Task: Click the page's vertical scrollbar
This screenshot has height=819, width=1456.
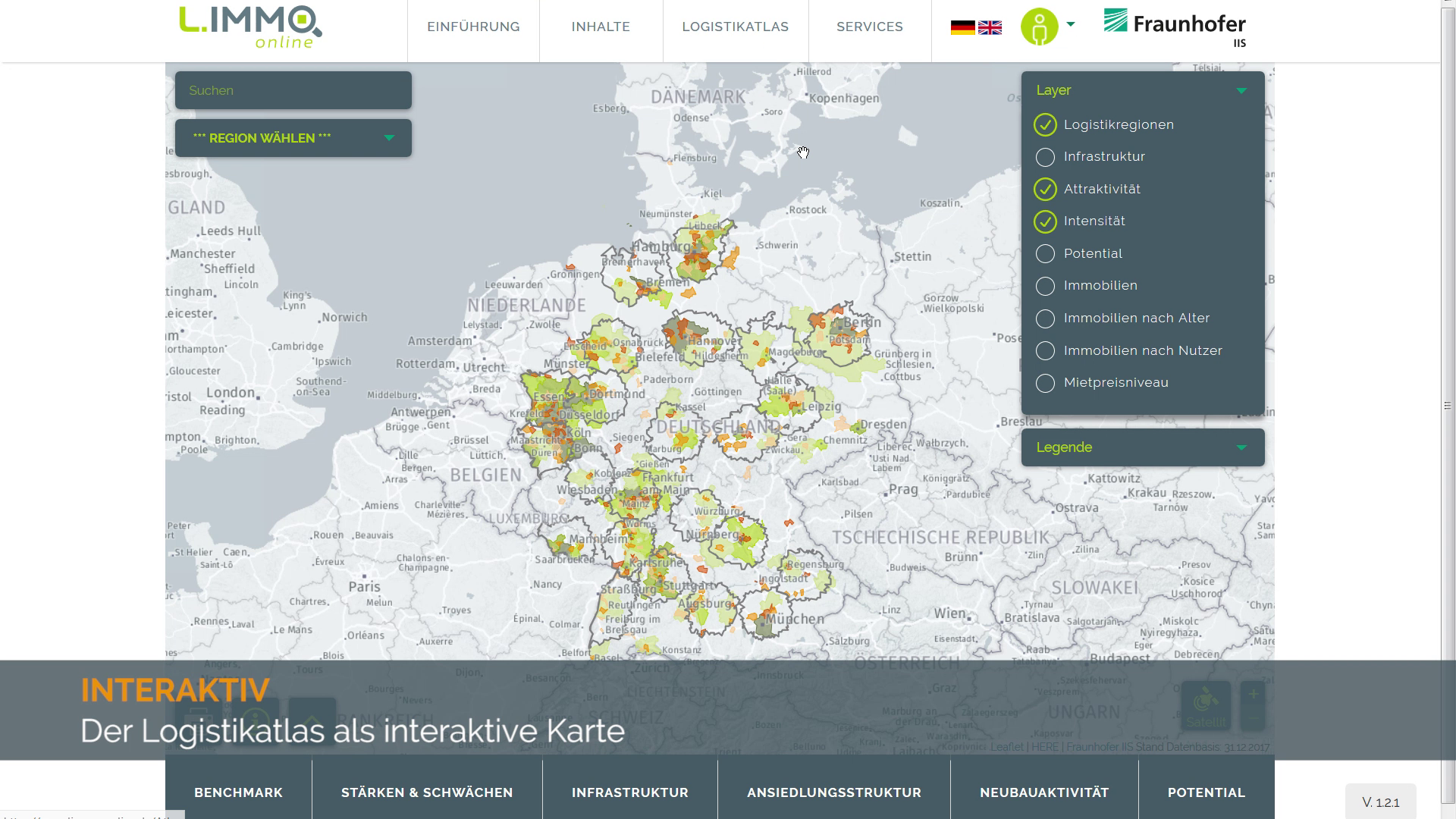Action: [1448, 406]
